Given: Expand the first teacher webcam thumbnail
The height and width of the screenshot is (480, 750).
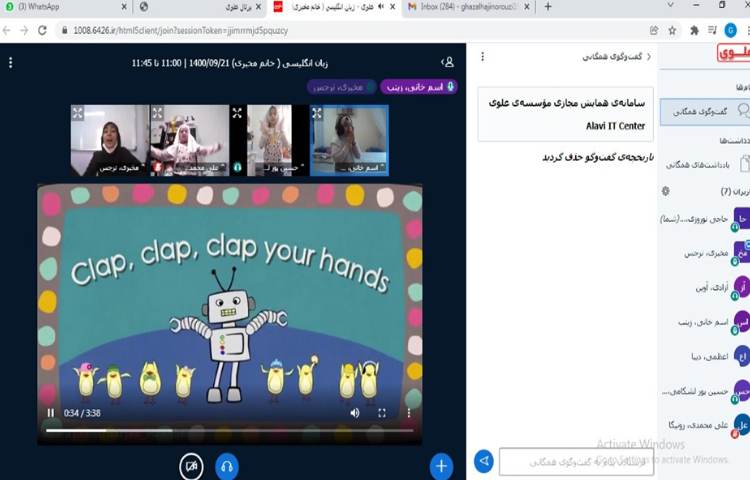Looking at the screenshot, I should click(x=77, y=113).
